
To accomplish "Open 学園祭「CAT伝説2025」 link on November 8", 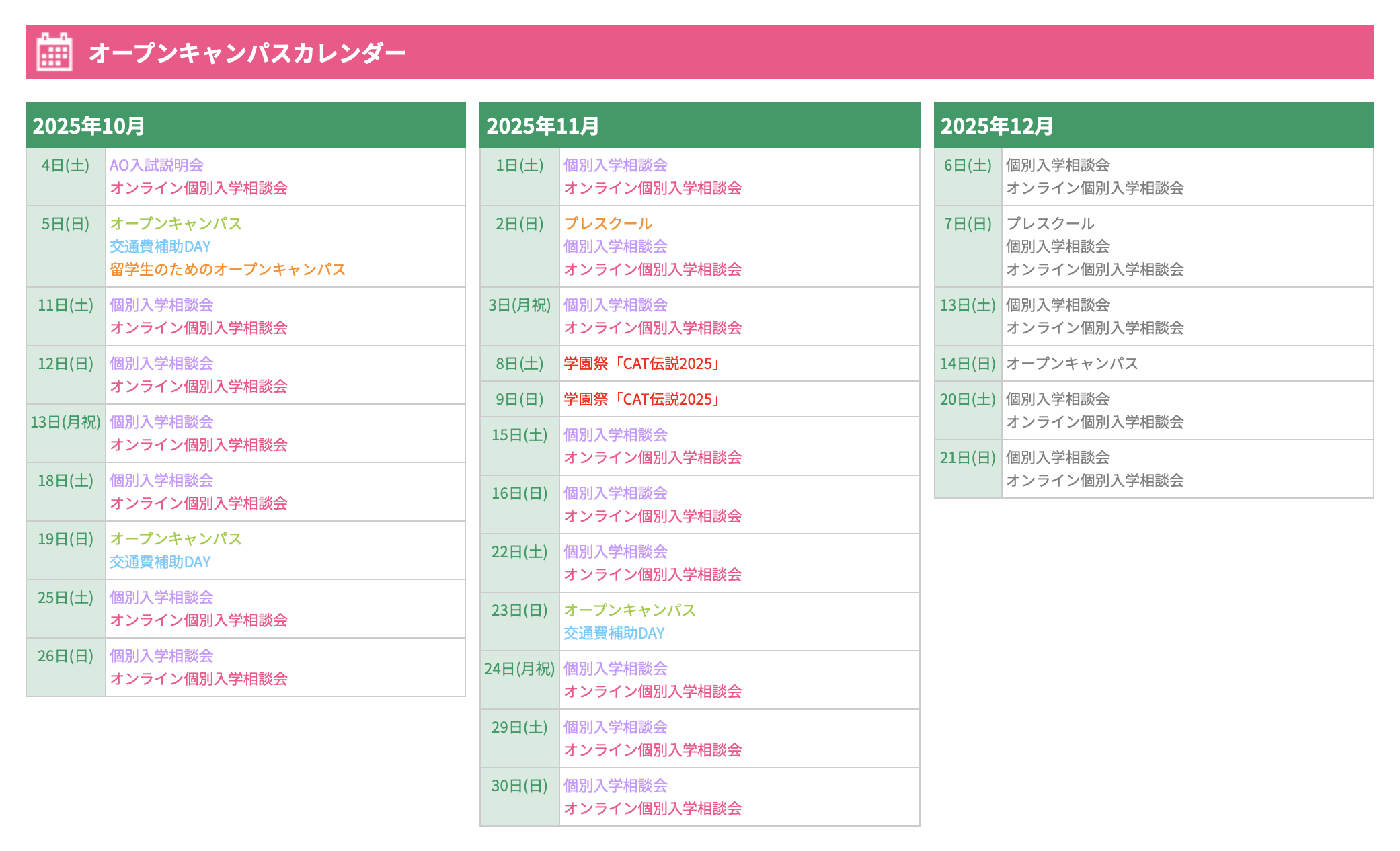I will pyautogui.click(x=642, y=364).
